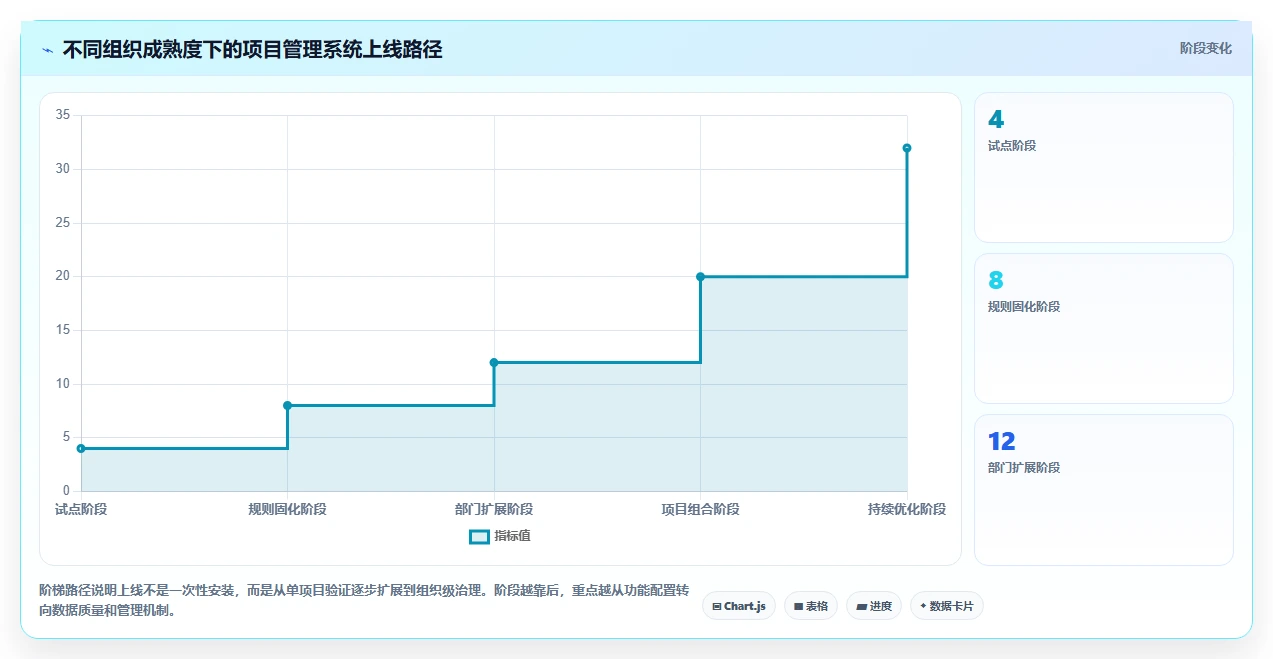The width and height of the screenshot is (1273, 659).
Task: Click the 阶段变化 label in header
Action: click(x=1205, y=48)
